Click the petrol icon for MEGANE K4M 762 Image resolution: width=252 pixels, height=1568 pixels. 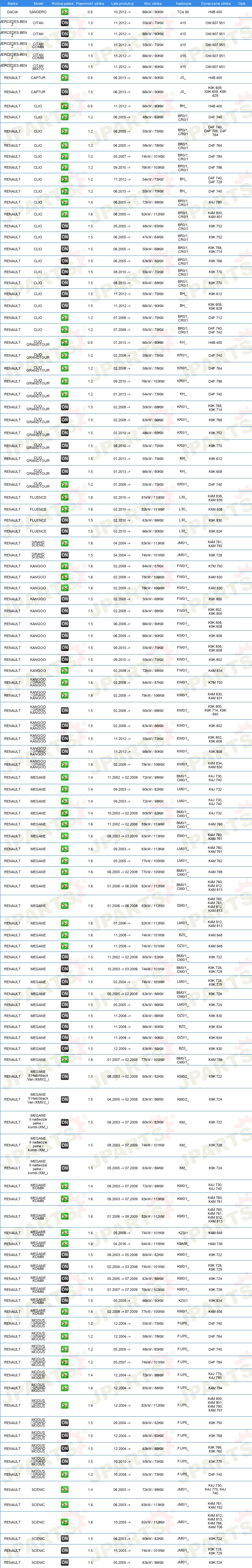tap(64, 861)
